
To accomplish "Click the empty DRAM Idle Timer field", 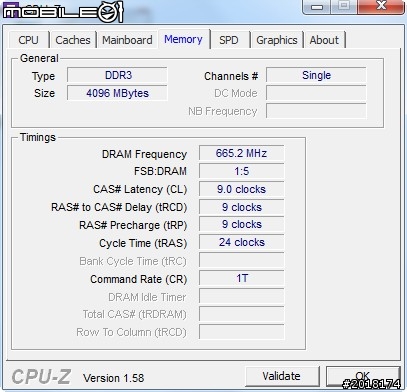I will click(242, 296).
